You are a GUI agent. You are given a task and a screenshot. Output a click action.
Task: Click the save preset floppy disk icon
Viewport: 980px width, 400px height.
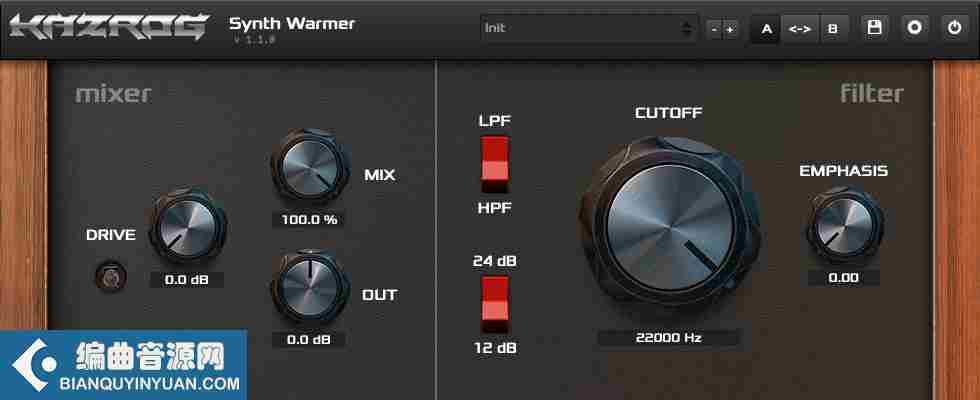click(x=875, y=28)
